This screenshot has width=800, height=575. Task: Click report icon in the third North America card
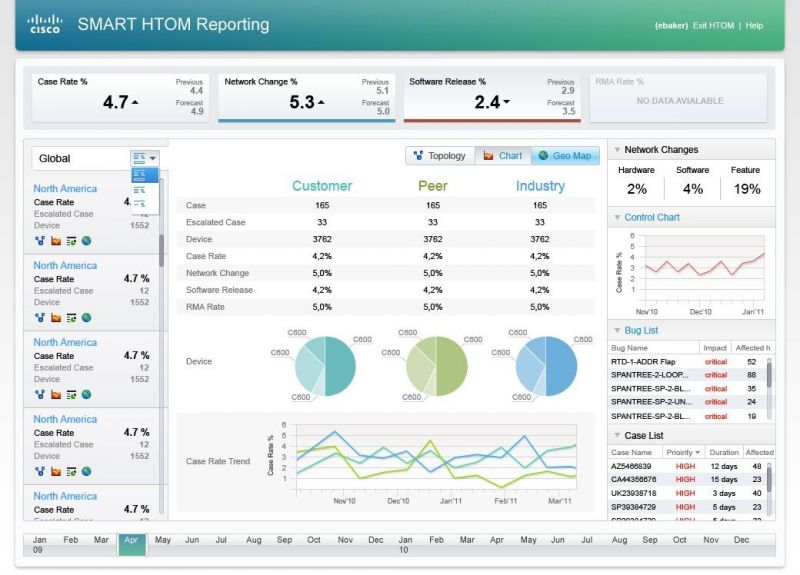point(71,394)
